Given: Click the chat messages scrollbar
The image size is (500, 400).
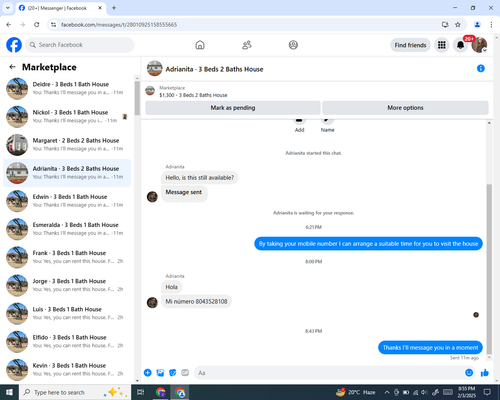Looking at the screenshot, I should click(489, 268).
